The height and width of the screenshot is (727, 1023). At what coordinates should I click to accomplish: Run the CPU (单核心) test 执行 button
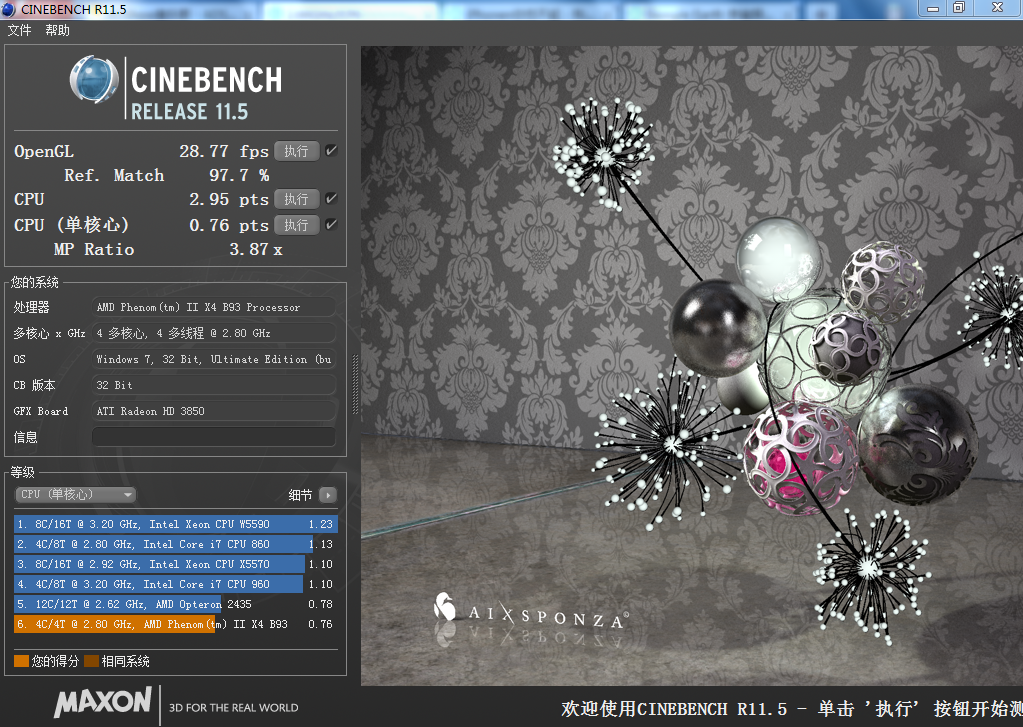click(x=296, y=225)
